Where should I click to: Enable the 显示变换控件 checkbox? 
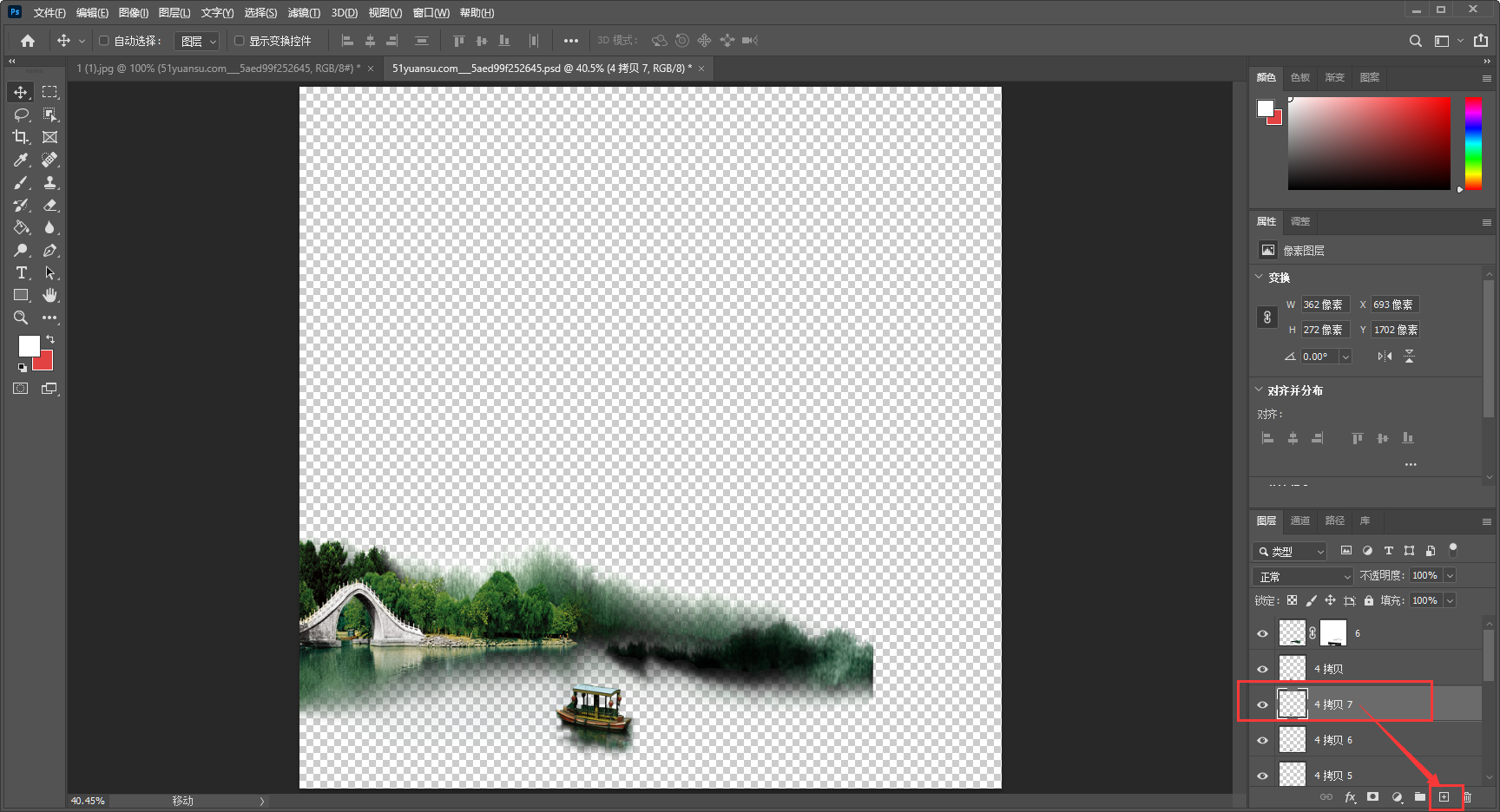[x=239, y=41]
